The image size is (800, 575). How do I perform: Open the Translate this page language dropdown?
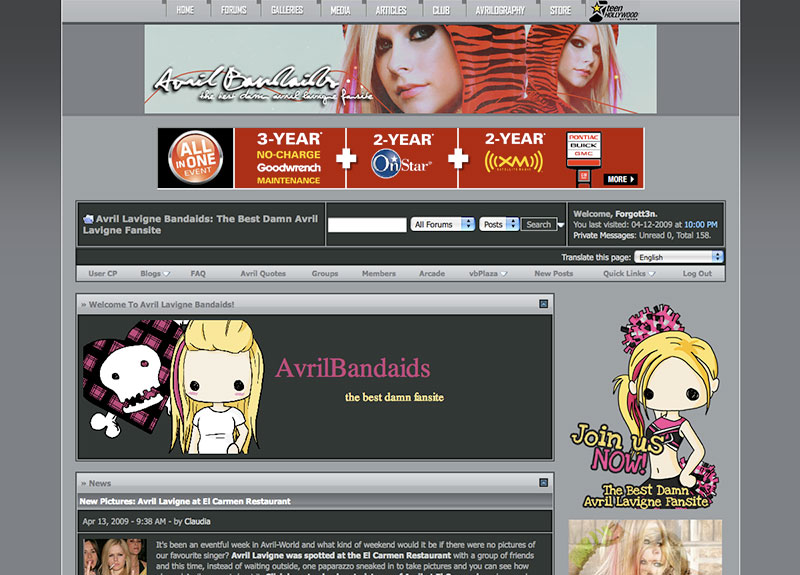[x=679, y=257]
